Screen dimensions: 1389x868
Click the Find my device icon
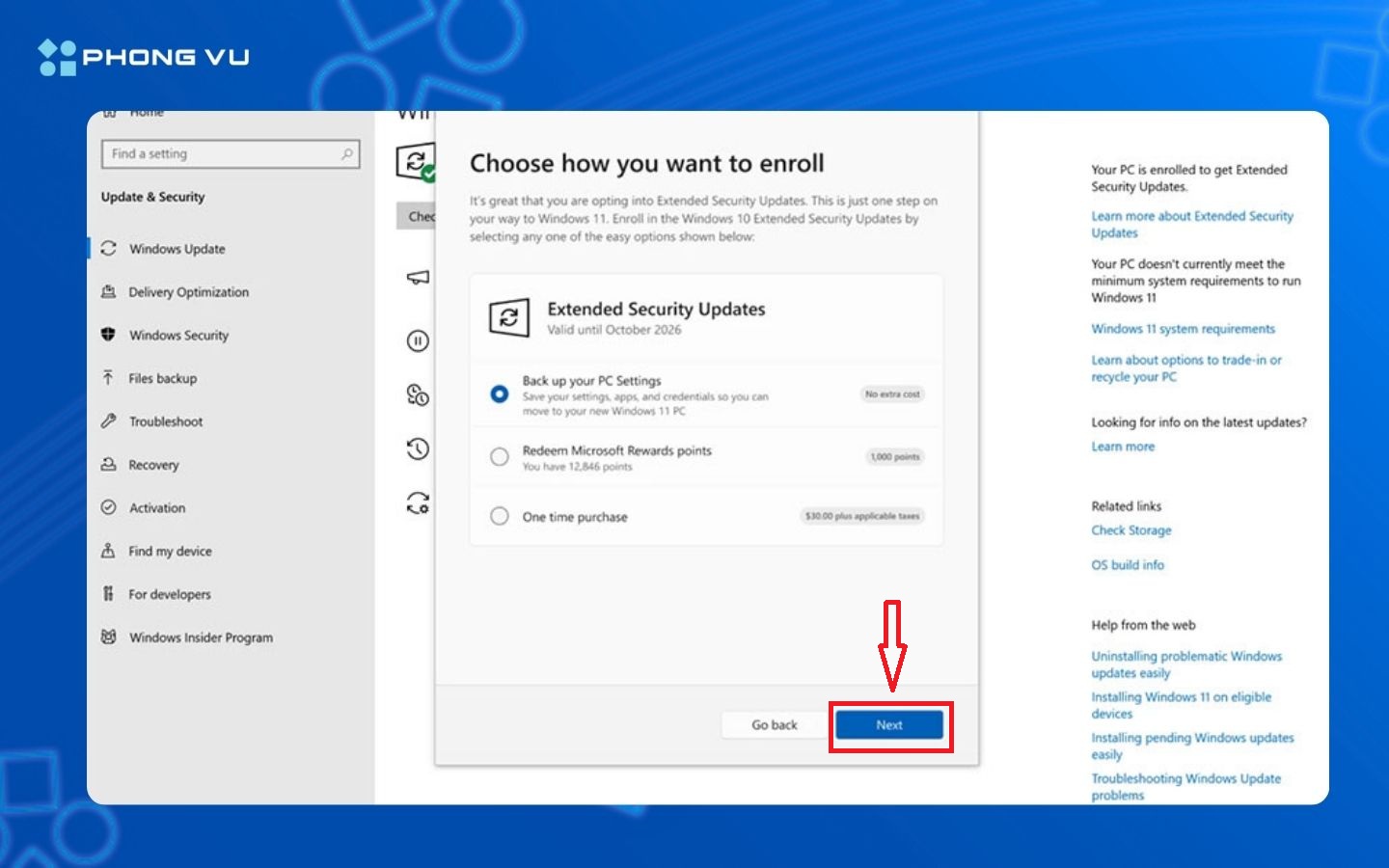(108, 551)
